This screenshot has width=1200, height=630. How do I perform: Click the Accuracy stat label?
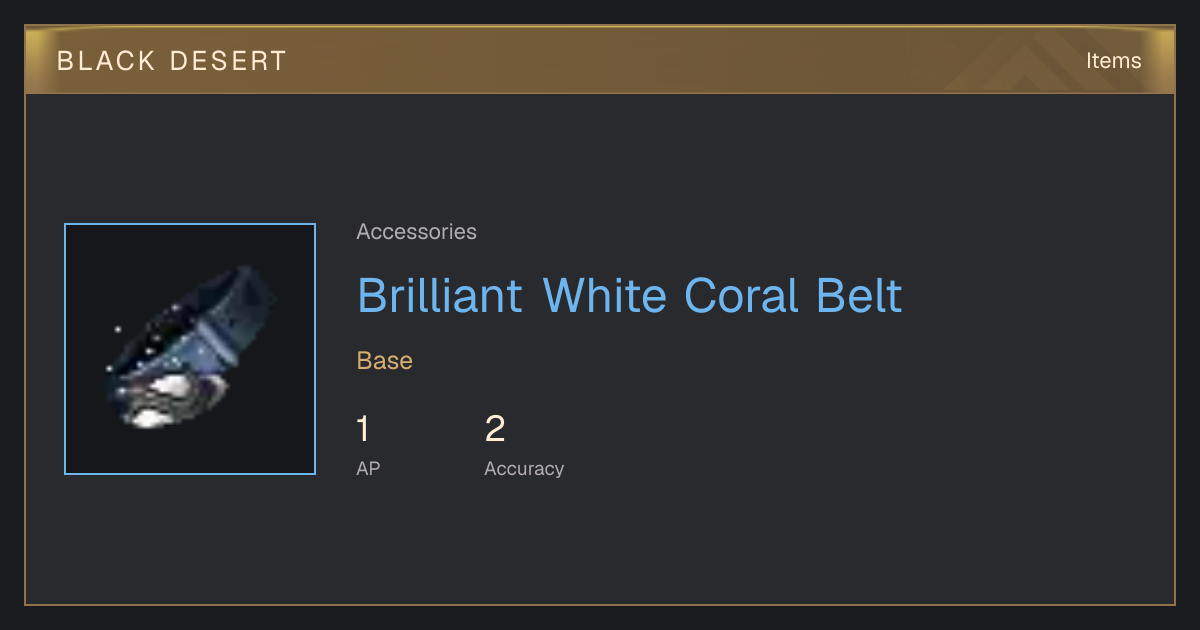pyautogui.click(x=524, y=468)
